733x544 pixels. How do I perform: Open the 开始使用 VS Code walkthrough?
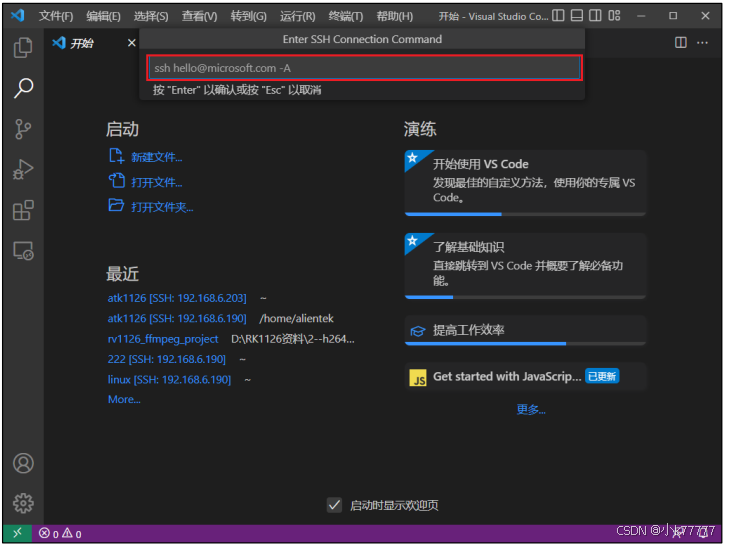pyautogui.click(x=525, y=183)
